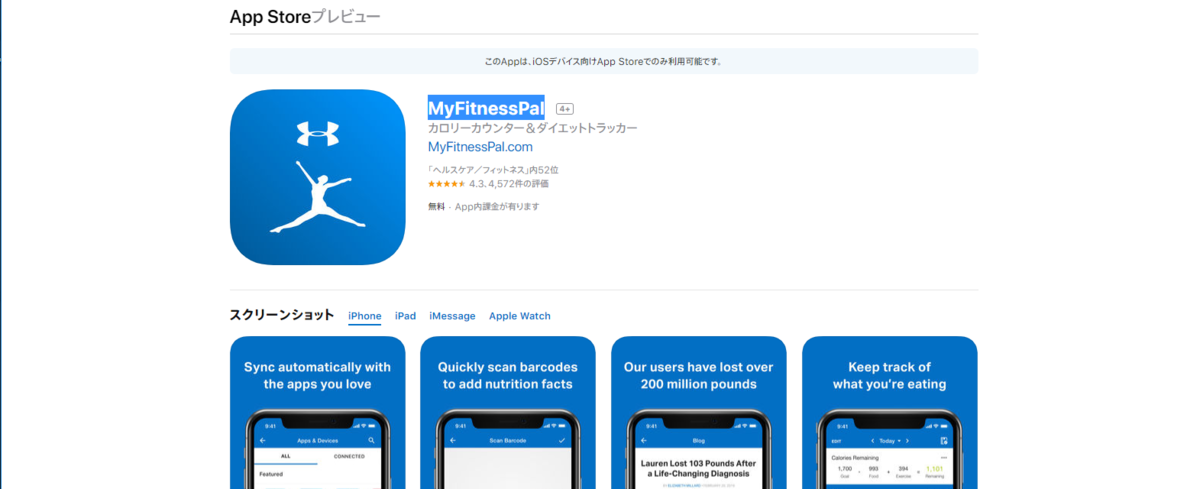The height and width of the screenshot is (489, 1200).
Task: Open the MyFitnessPal.com developer link
Action: (x=480, y=147)
